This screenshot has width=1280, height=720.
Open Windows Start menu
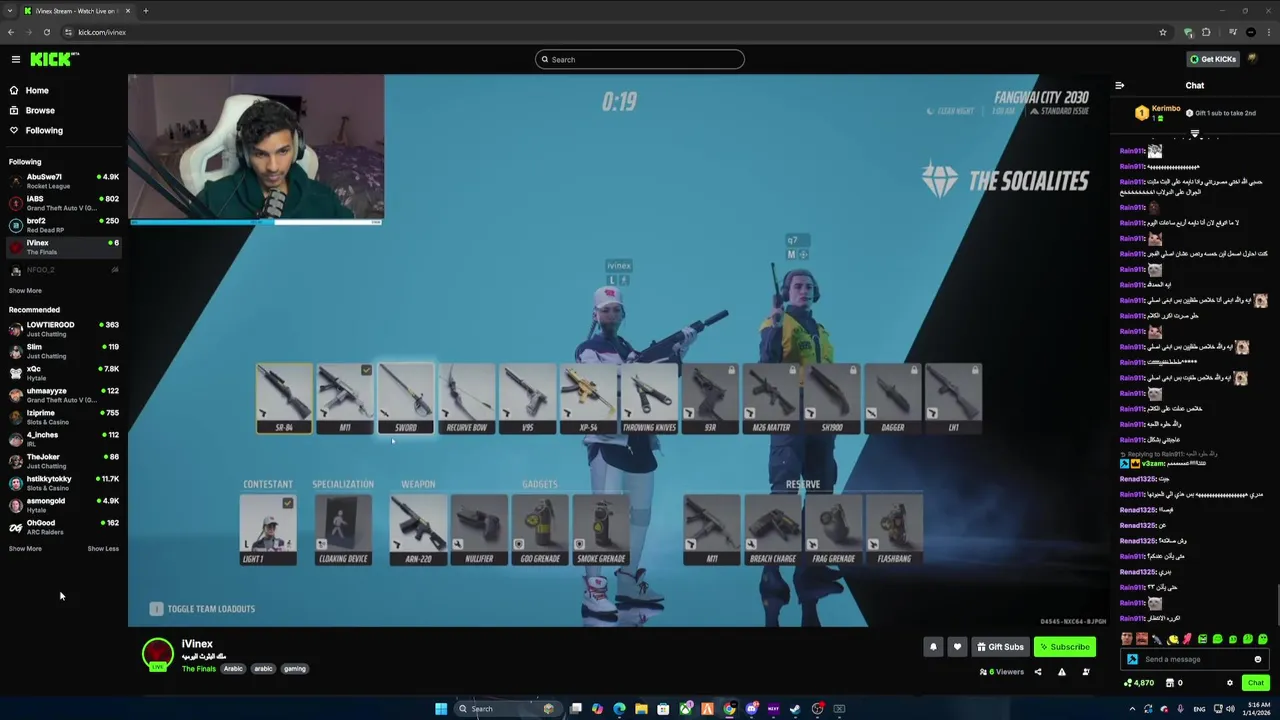point(441,709)
